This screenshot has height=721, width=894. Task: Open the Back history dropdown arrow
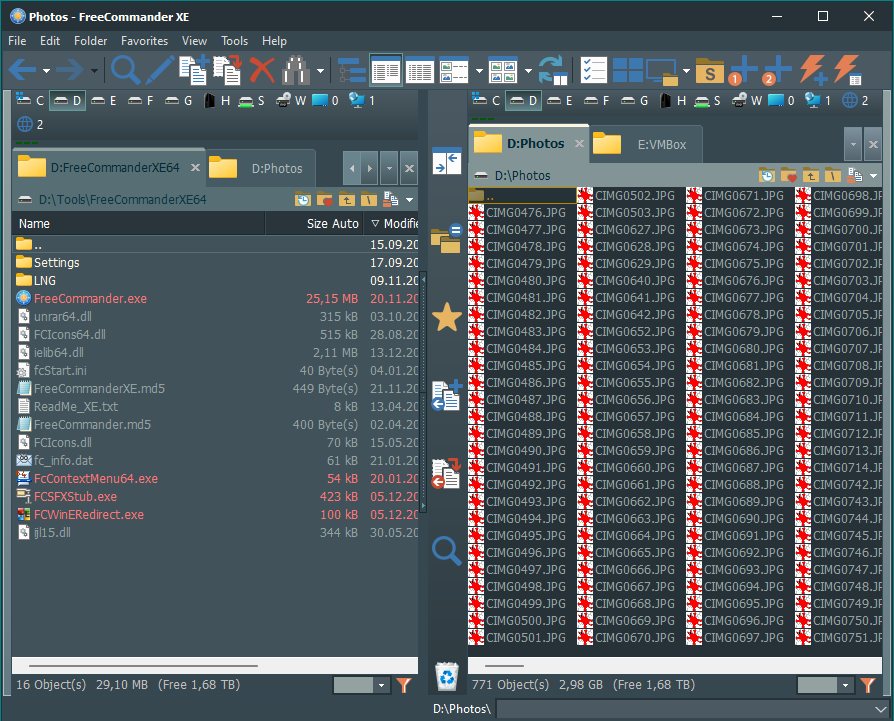pyautogui.click(x=46, y=71)
